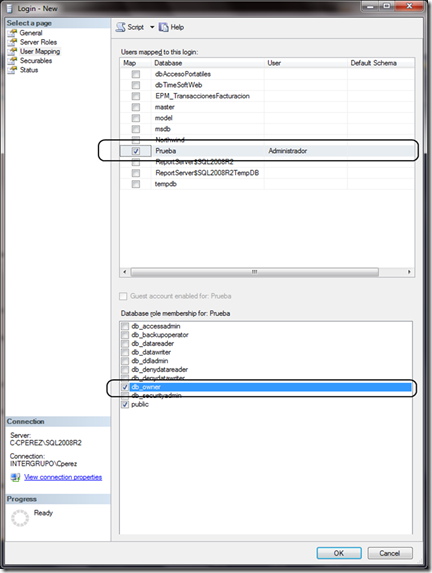Click the connection properties icon
The image size is (432, 573).
coord(15,477)
